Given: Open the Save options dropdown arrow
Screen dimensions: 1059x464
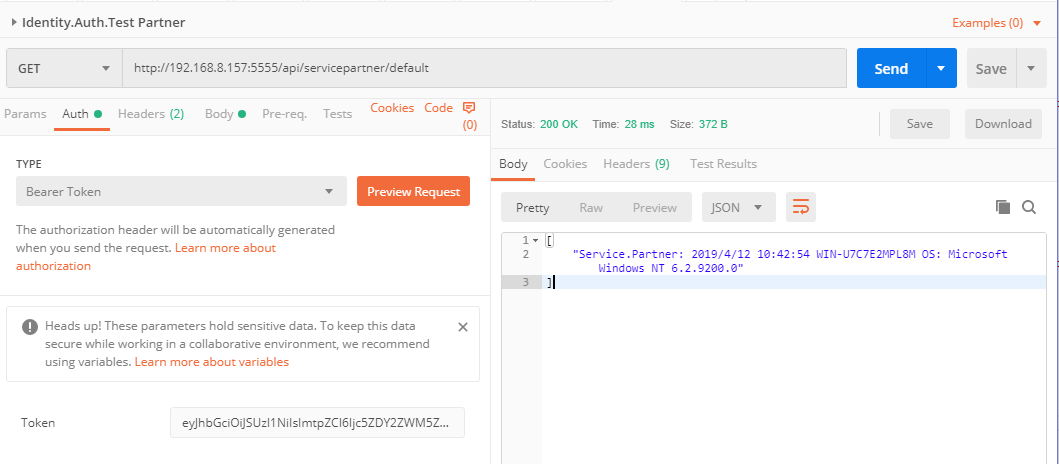Looking at the screenshot, I should (x=1031, y=68).
